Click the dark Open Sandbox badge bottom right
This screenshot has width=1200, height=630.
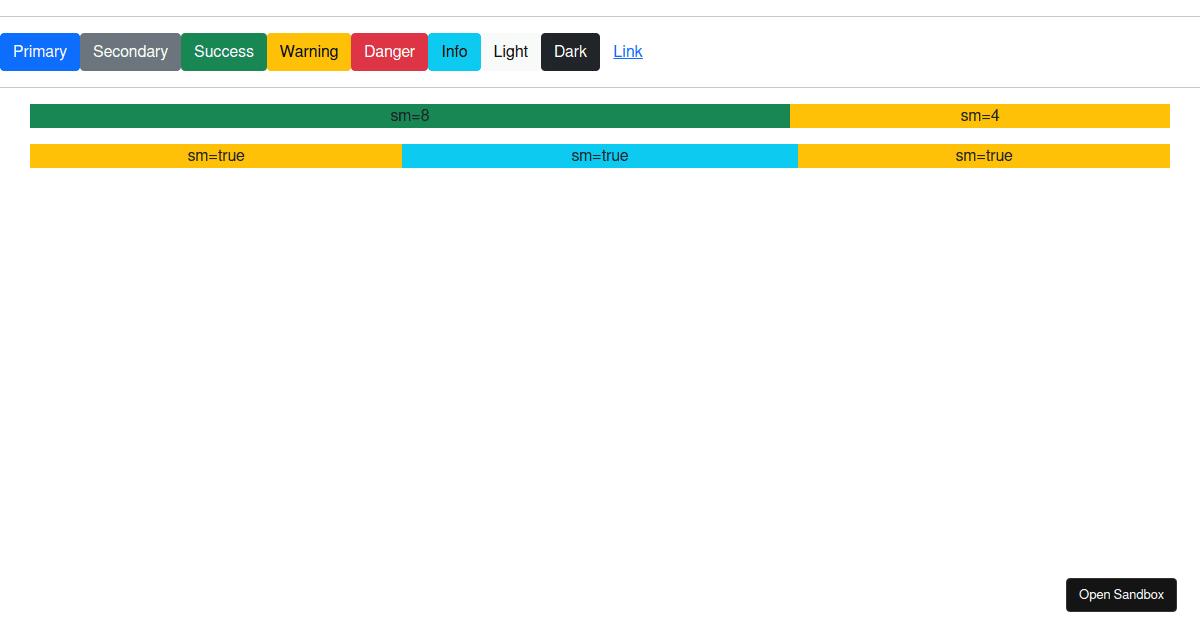(1121, 594)
